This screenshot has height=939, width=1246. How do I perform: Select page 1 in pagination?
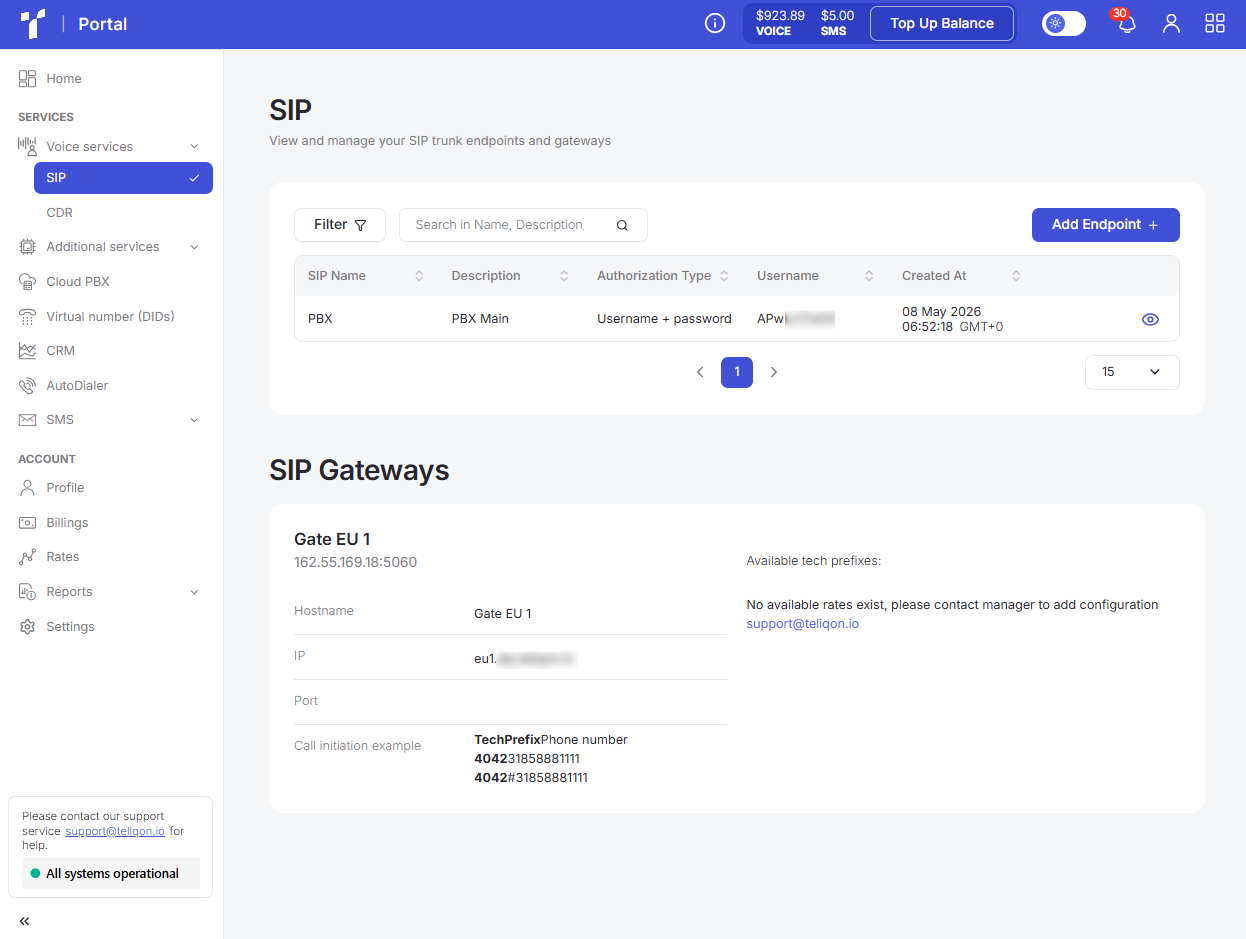737,372
